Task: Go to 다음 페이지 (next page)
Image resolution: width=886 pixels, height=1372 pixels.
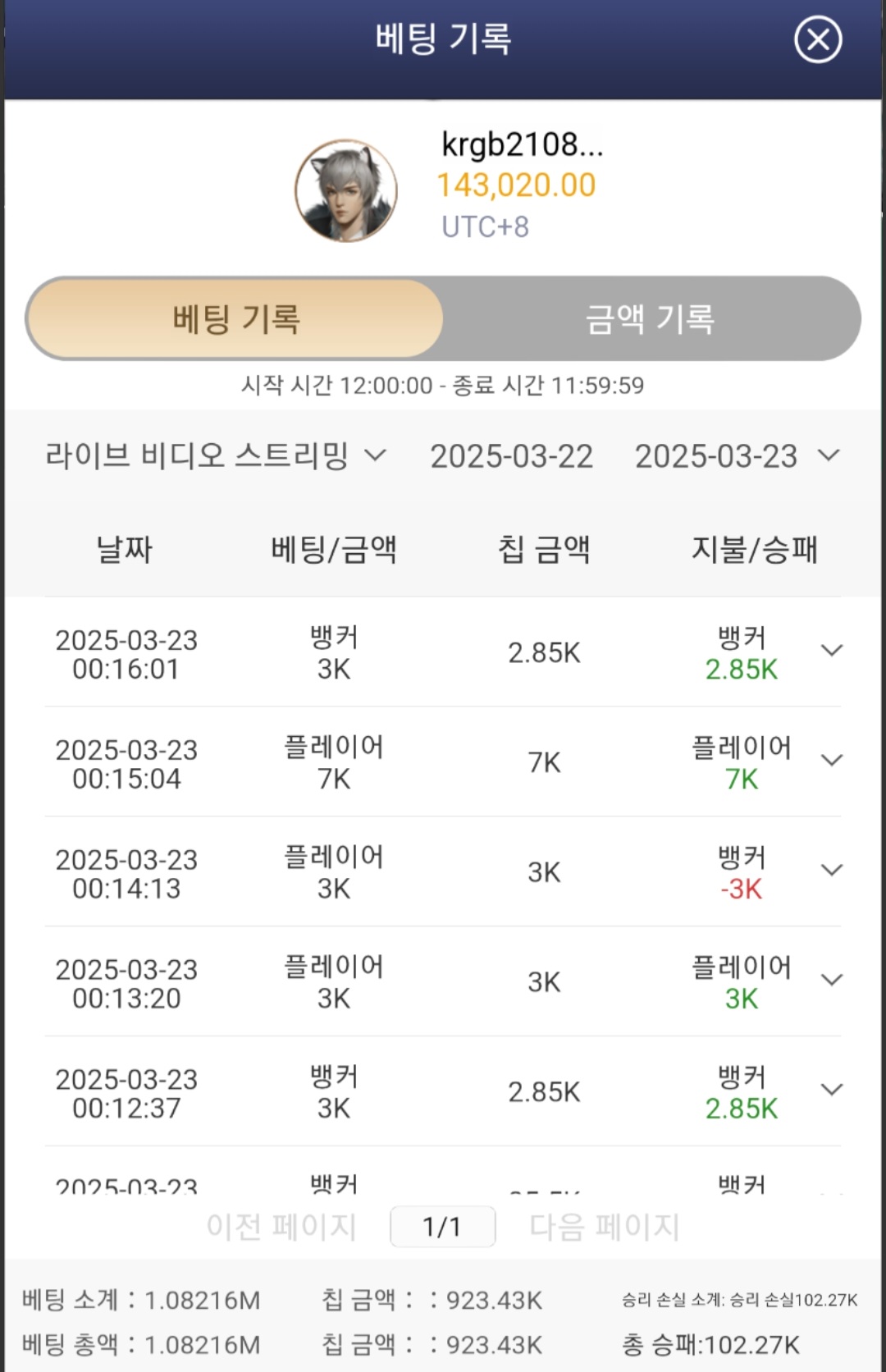Action: coord(604,1227)
